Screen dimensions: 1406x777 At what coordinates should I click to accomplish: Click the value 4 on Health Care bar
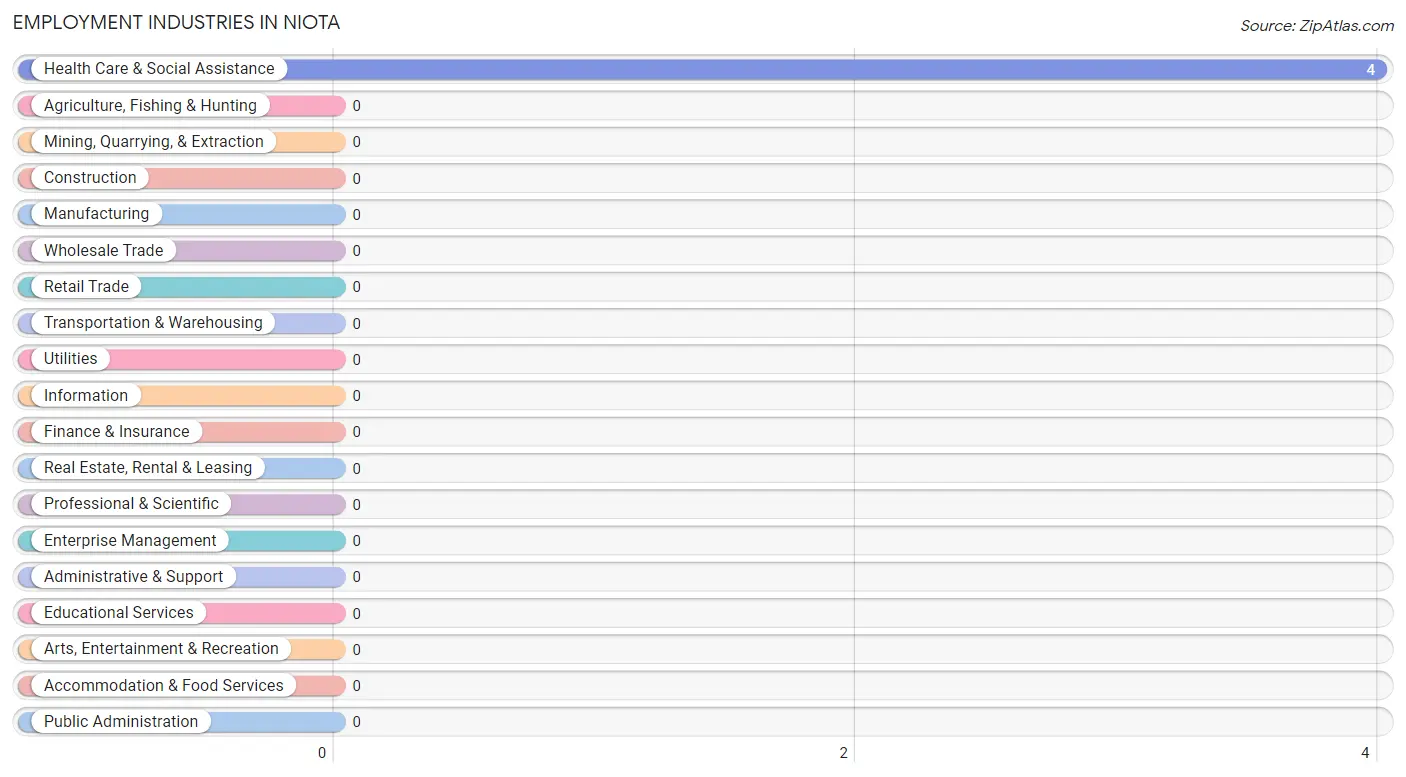click(1371, 70)
